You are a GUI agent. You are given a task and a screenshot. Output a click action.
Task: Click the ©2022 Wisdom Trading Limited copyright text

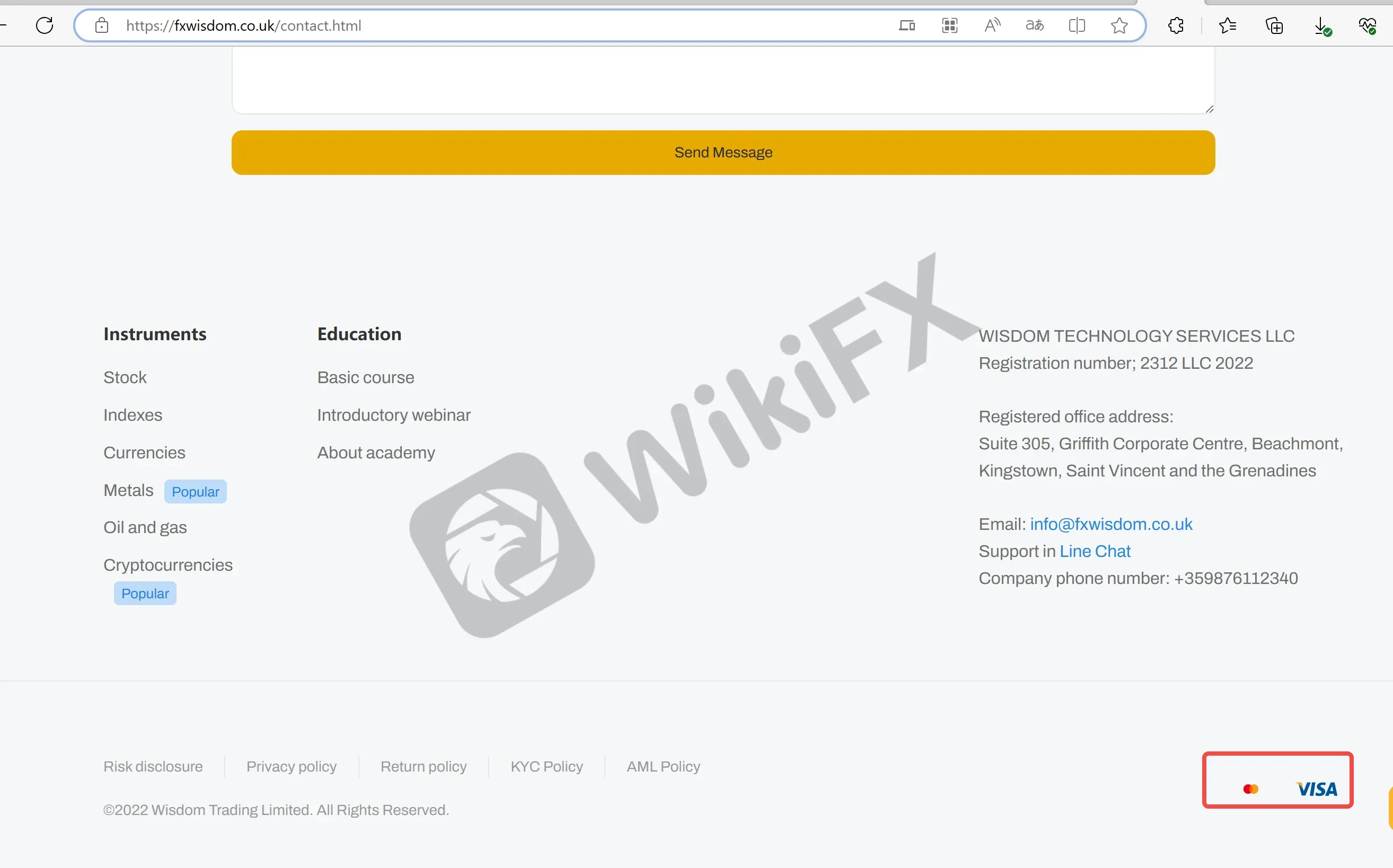(x=276, y=810)
